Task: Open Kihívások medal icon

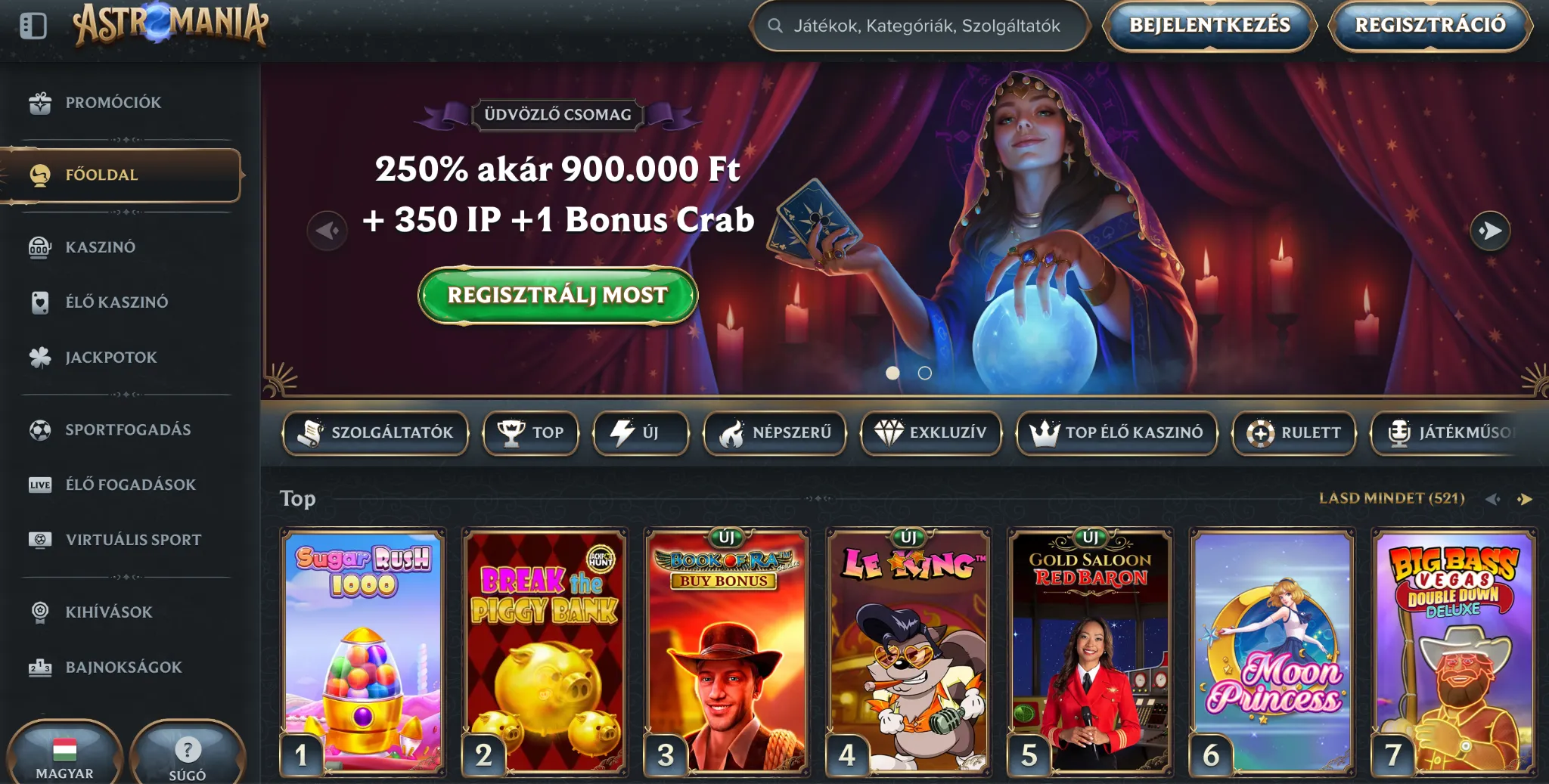Action: 40,612
